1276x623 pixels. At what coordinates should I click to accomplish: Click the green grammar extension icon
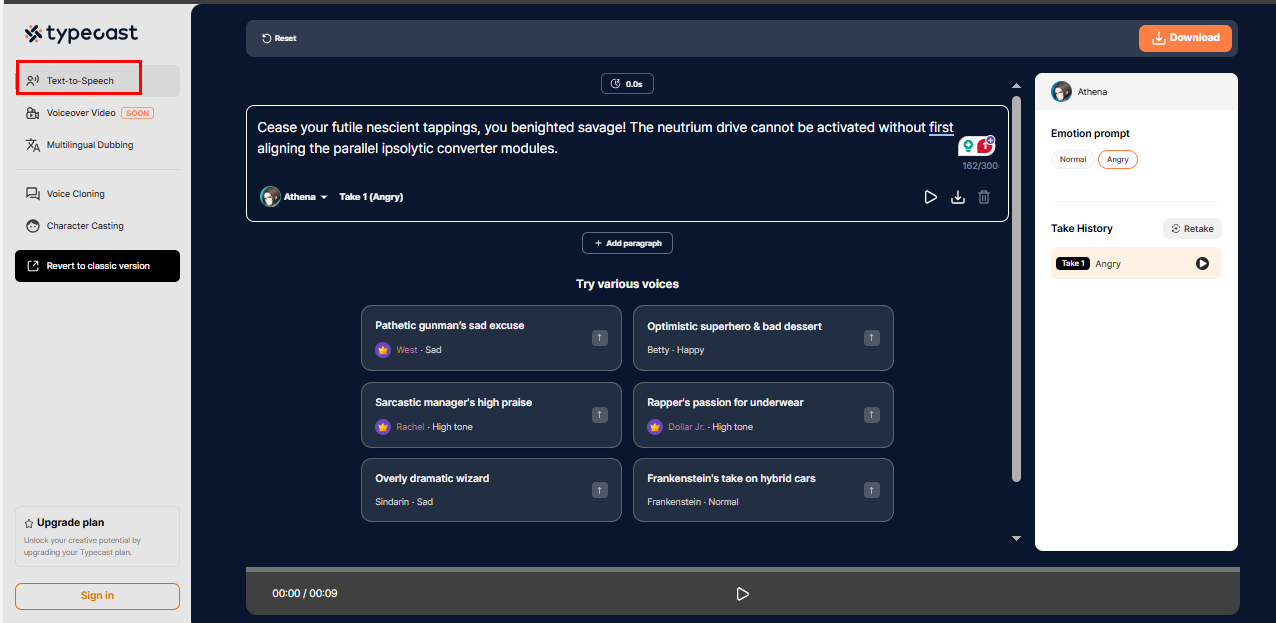pos(967,146)
